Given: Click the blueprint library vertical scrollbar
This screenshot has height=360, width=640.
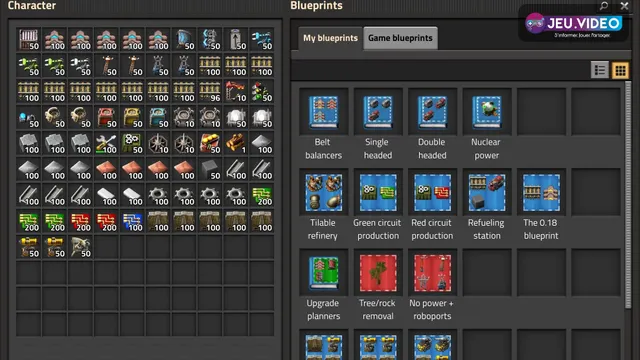Looking at the screenshot, I should click(628, 195).
